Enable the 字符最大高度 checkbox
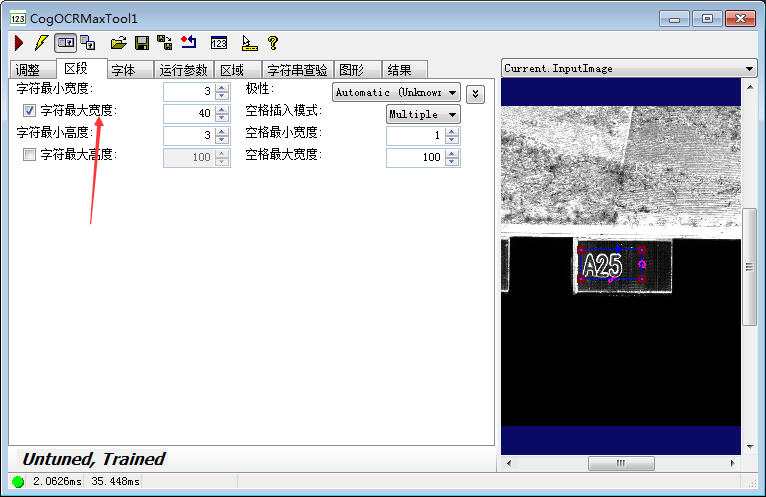This screenshot has width=766, height=497. 29,155
